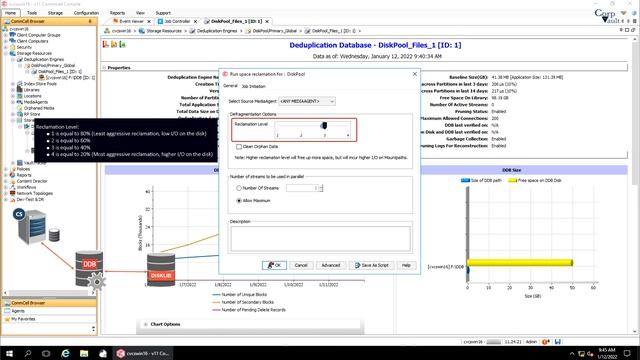
Task: Click the Index Store Pools icon
Action: pos(20,84)
